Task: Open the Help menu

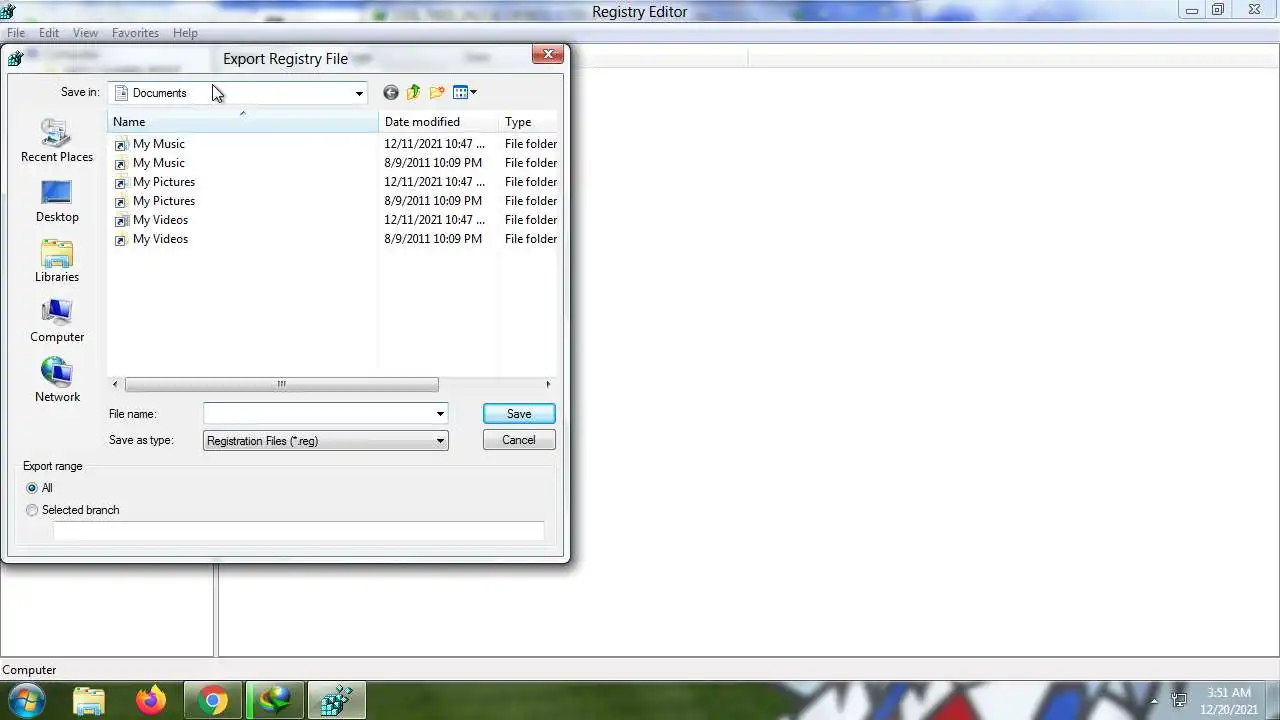Action: pyautogui.click(x=185, y=33)
